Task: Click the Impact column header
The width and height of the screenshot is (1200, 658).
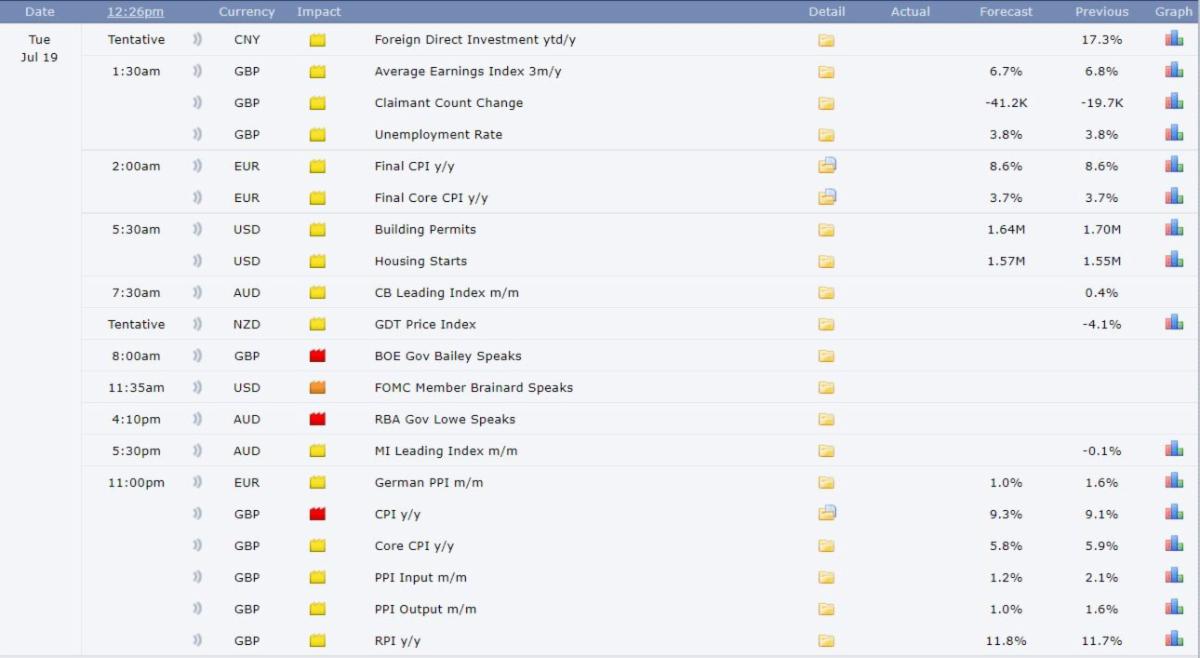Action: [x=319, y=12]
